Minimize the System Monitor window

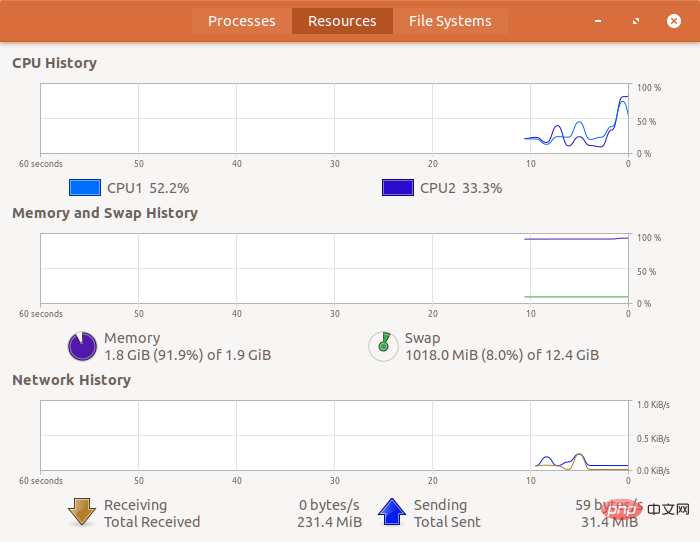coord(599,21)
